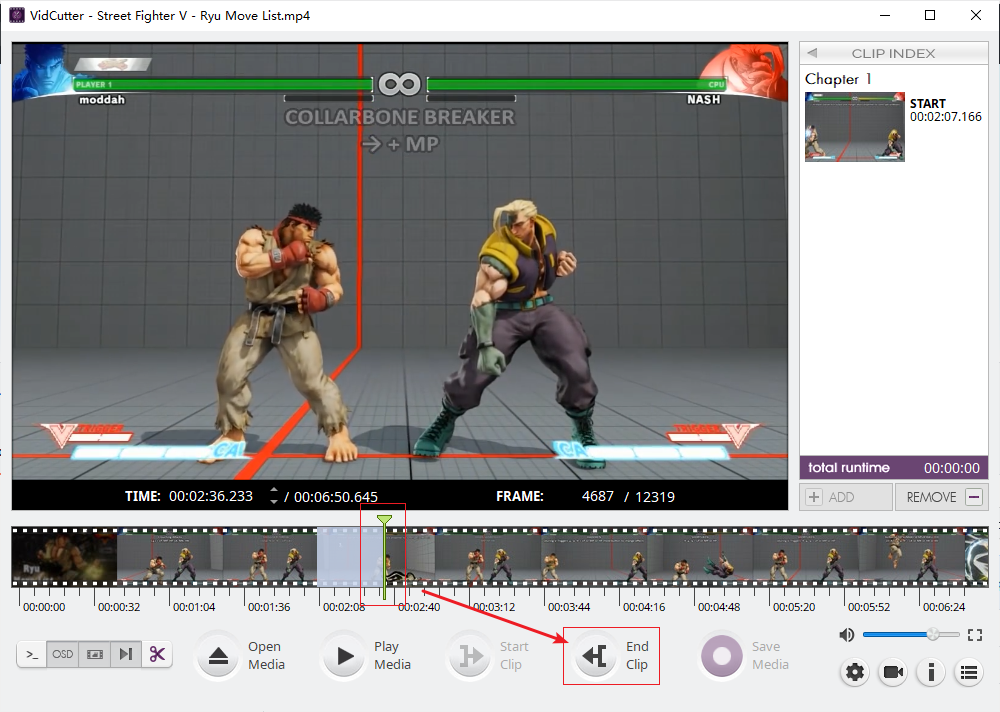Collapse the Clip Index with the arrow

812,53
